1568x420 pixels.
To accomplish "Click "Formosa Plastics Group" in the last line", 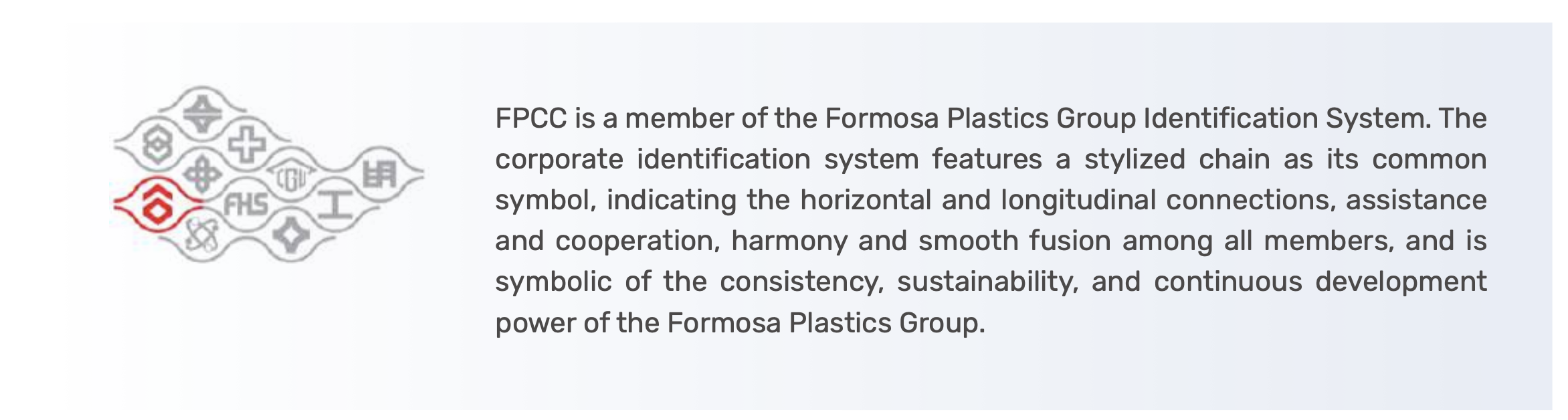I will [823, 323].
